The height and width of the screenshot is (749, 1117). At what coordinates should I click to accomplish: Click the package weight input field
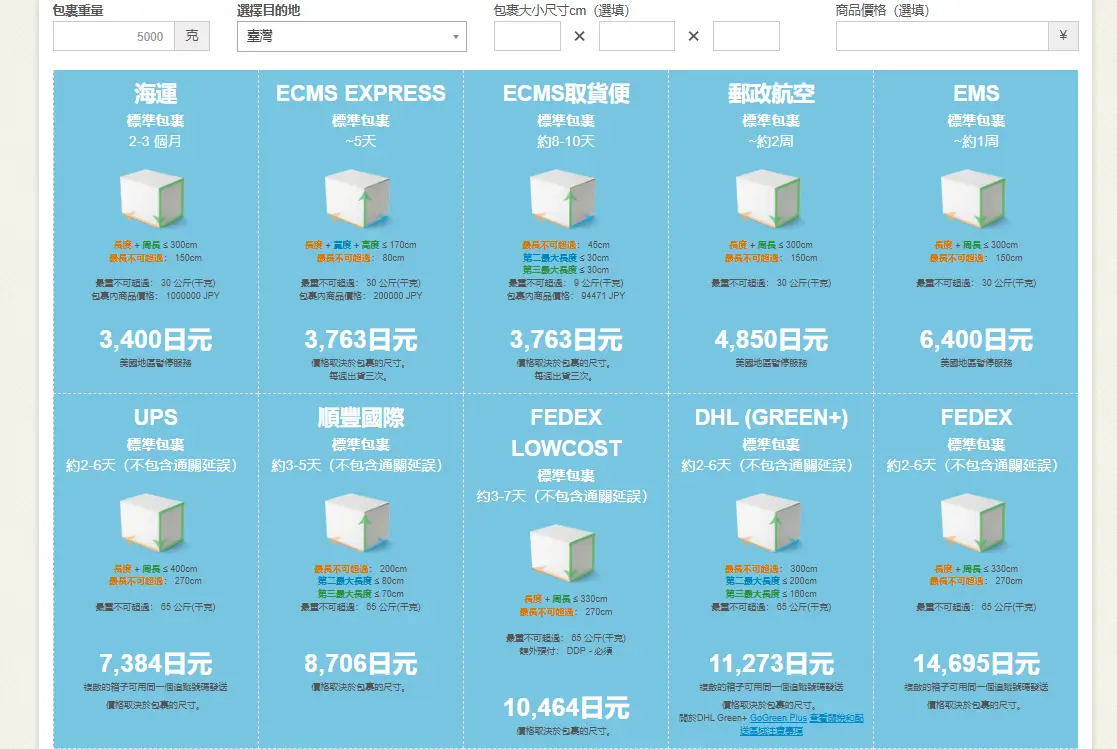114,36
